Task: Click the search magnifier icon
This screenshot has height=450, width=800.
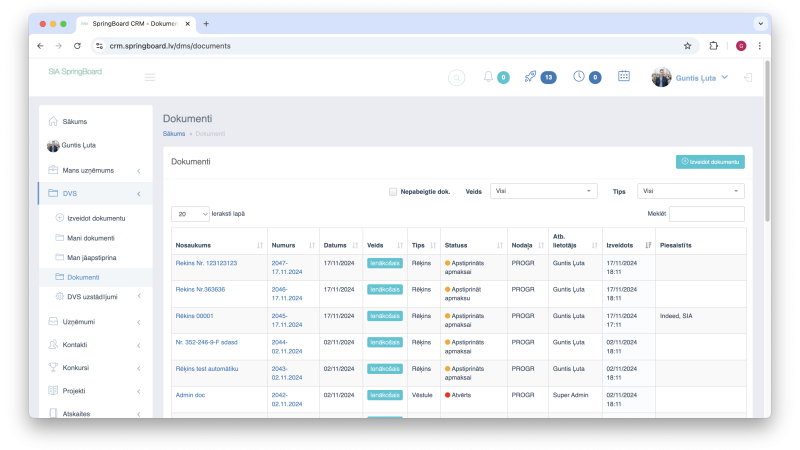Action: (x=457, y=78)
